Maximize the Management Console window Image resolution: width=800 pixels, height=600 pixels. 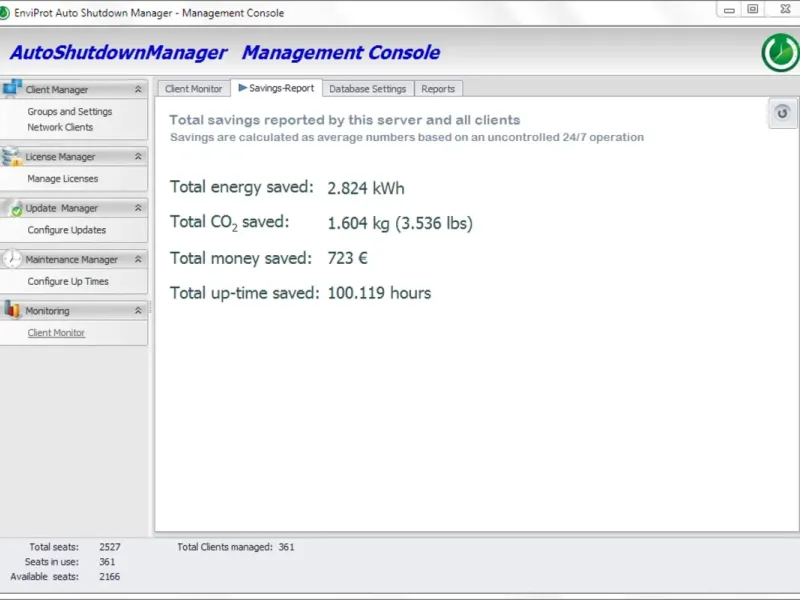tap(753, 9)
